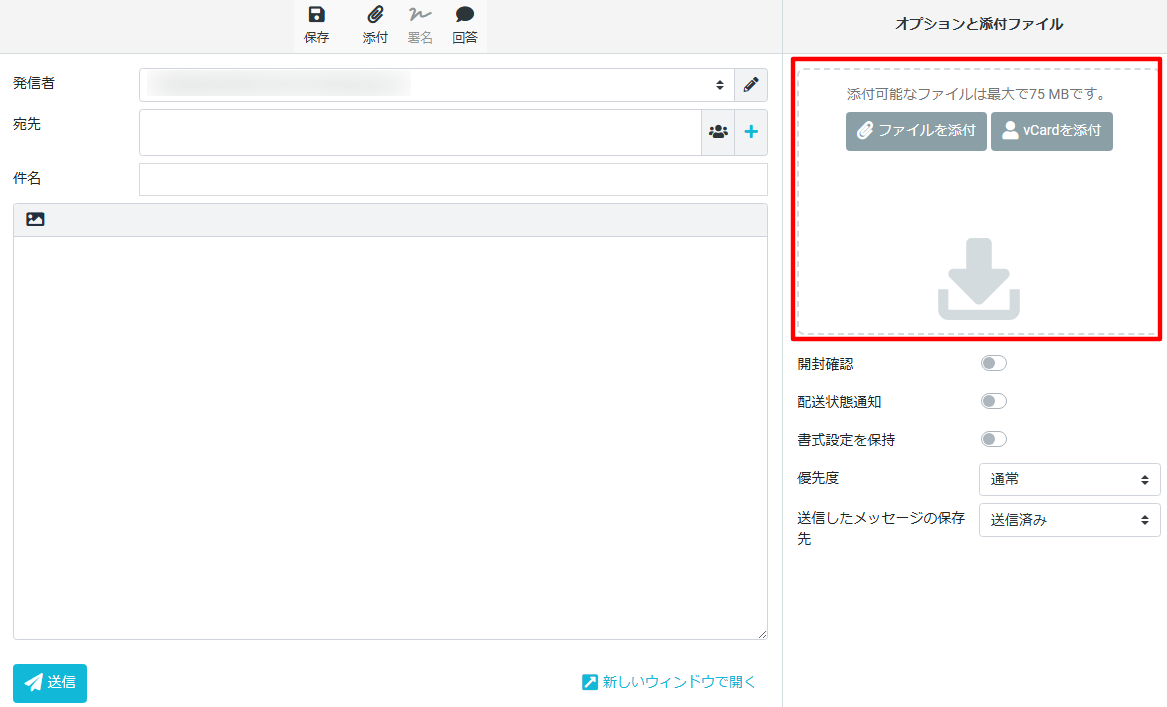Click the 件名 field label
The width and height of the screenshot is (1167, 707).
tap(27, 178)
